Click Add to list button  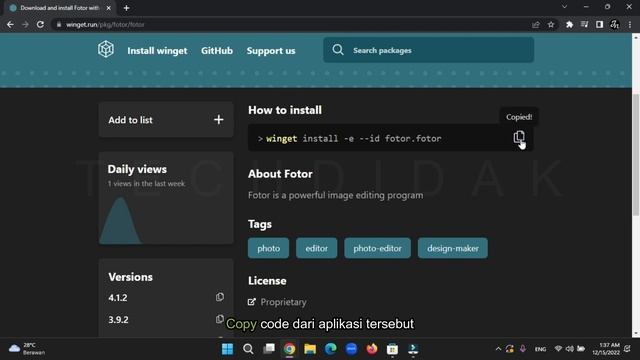coord(166,120)
